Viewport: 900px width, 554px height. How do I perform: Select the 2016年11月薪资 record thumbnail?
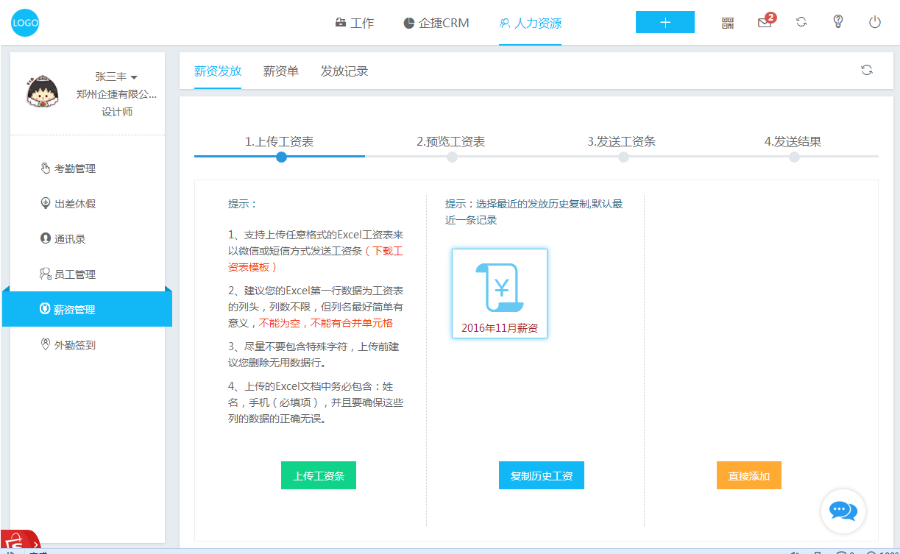coord(499,293)
